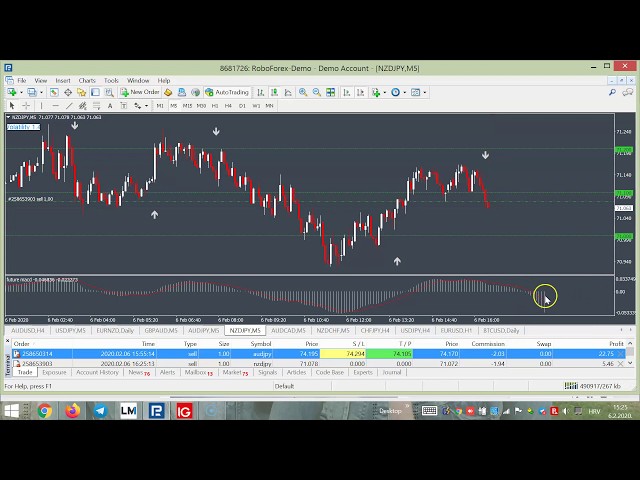Toggle the AutoTrading button

[x=227, y=92]
